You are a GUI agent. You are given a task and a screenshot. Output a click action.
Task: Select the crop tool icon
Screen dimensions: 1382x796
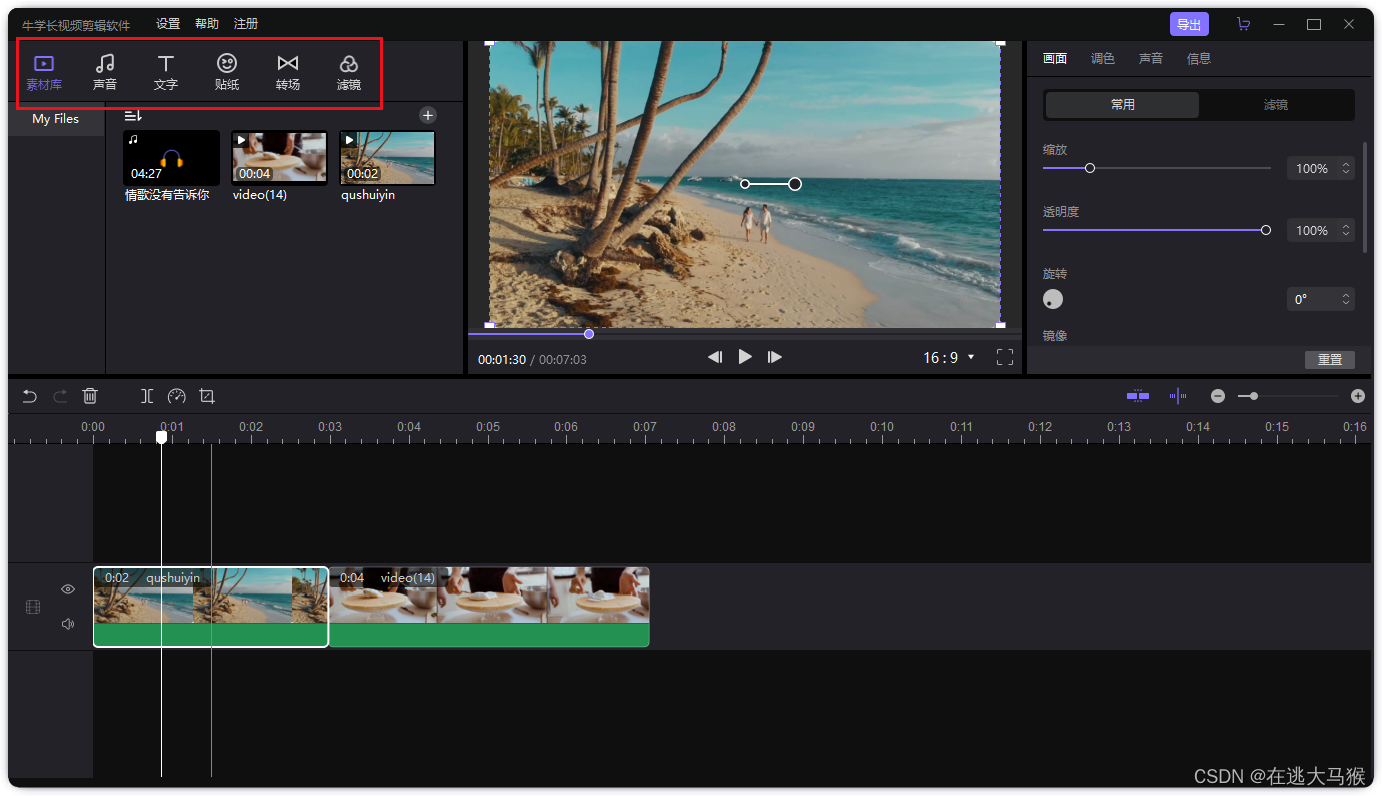click(x=207, y=396)
